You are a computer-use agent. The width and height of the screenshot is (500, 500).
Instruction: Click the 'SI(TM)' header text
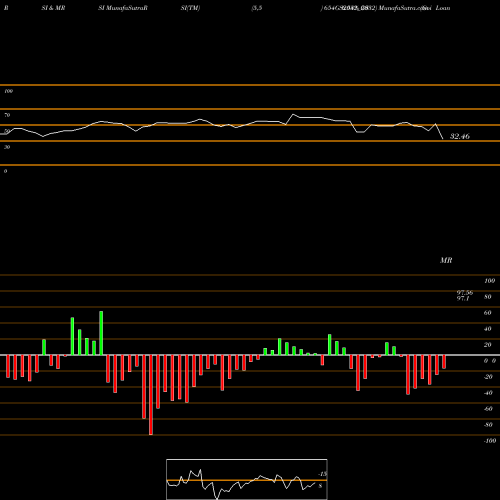(x=190, y=8)
